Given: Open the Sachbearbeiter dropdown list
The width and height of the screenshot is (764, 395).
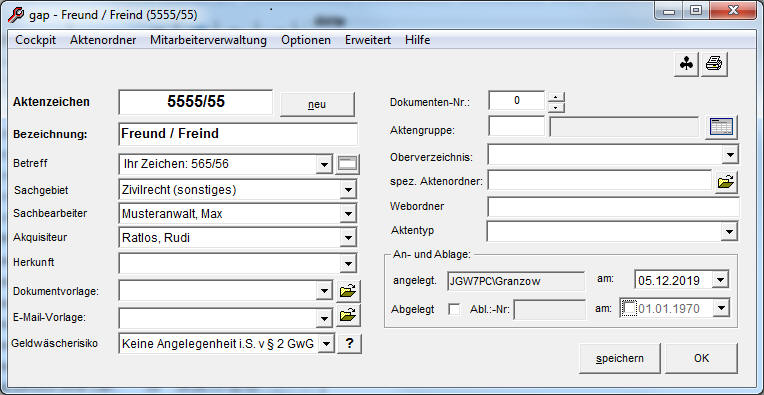Looking at the screenshot, I should coord(347,213).
